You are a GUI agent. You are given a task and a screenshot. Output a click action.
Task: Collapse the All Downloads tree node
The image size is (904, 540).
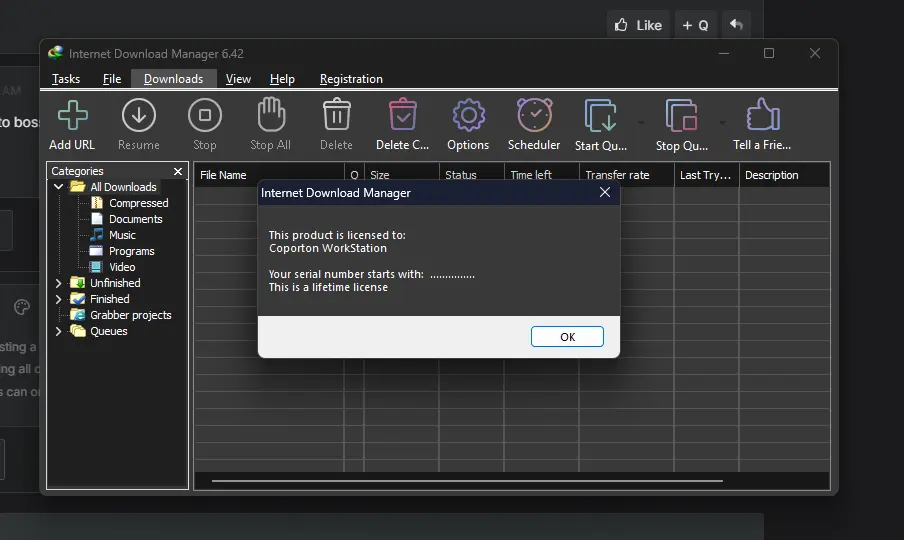58,187
